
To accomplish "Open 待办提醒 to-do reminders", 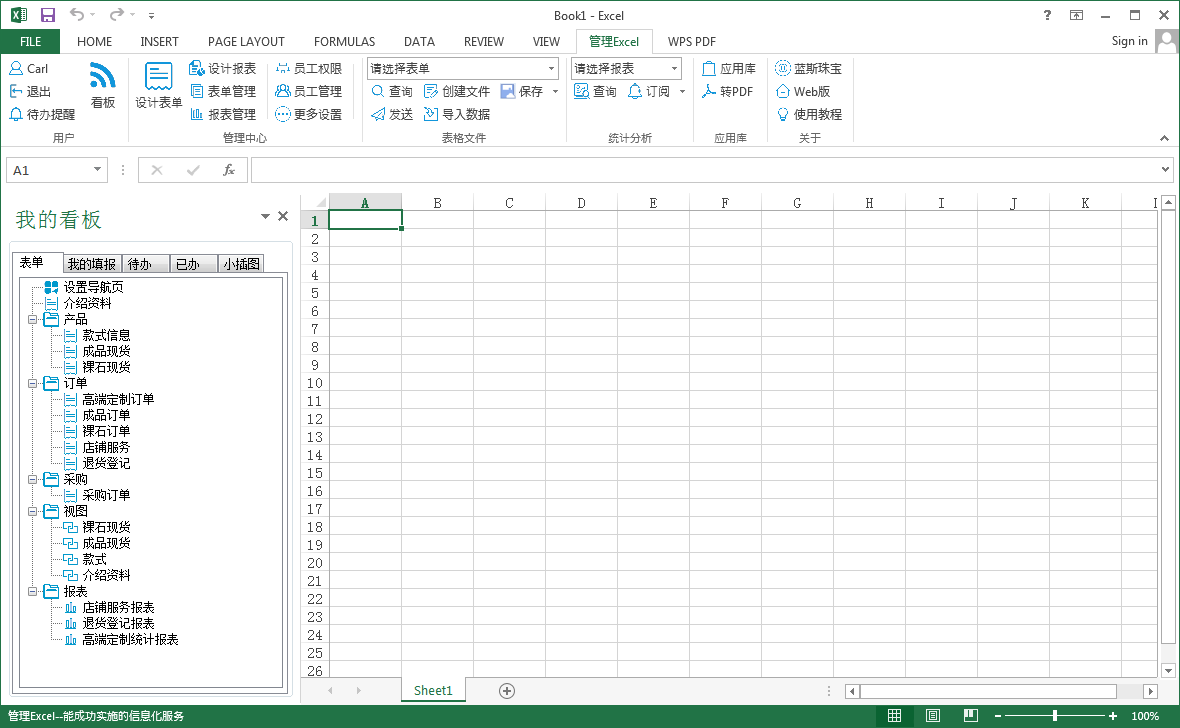I will tap(42, 114).
